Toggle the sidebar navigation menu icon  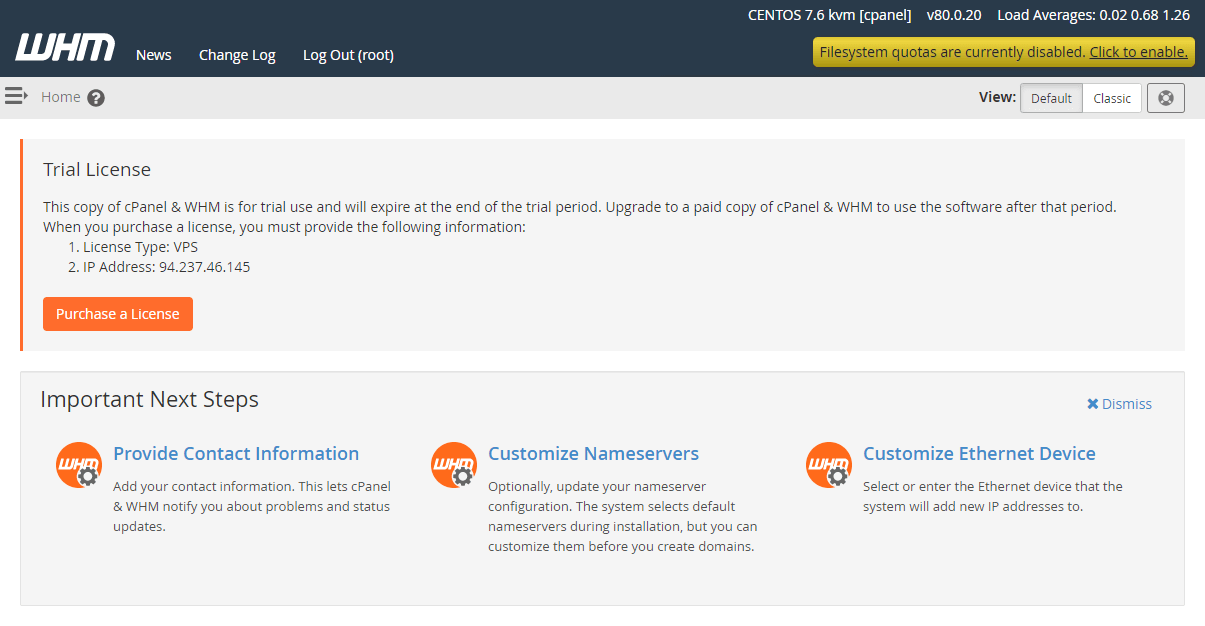[x=16, y=96]
